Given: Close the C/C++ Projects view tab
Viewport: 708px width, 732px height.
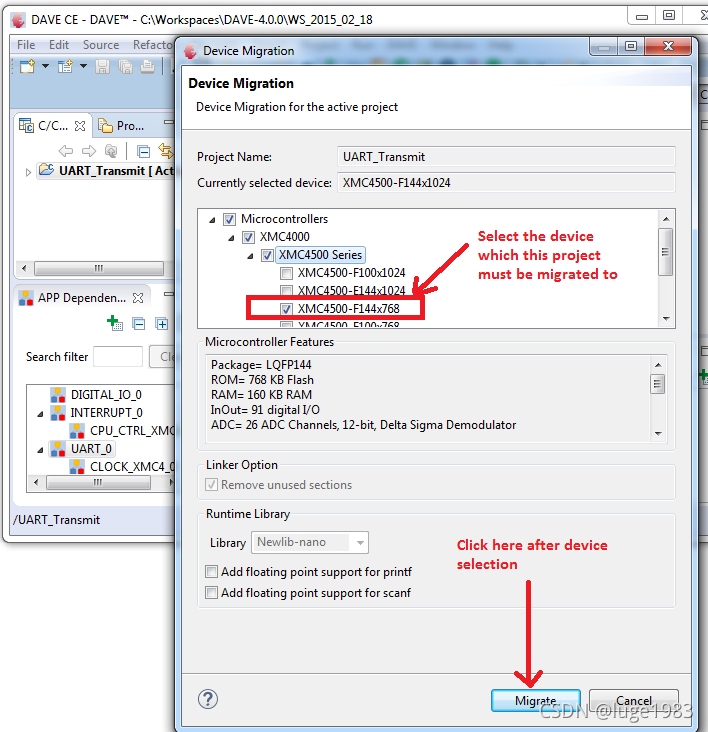Looking at the screenshot, I should [80, 126].
